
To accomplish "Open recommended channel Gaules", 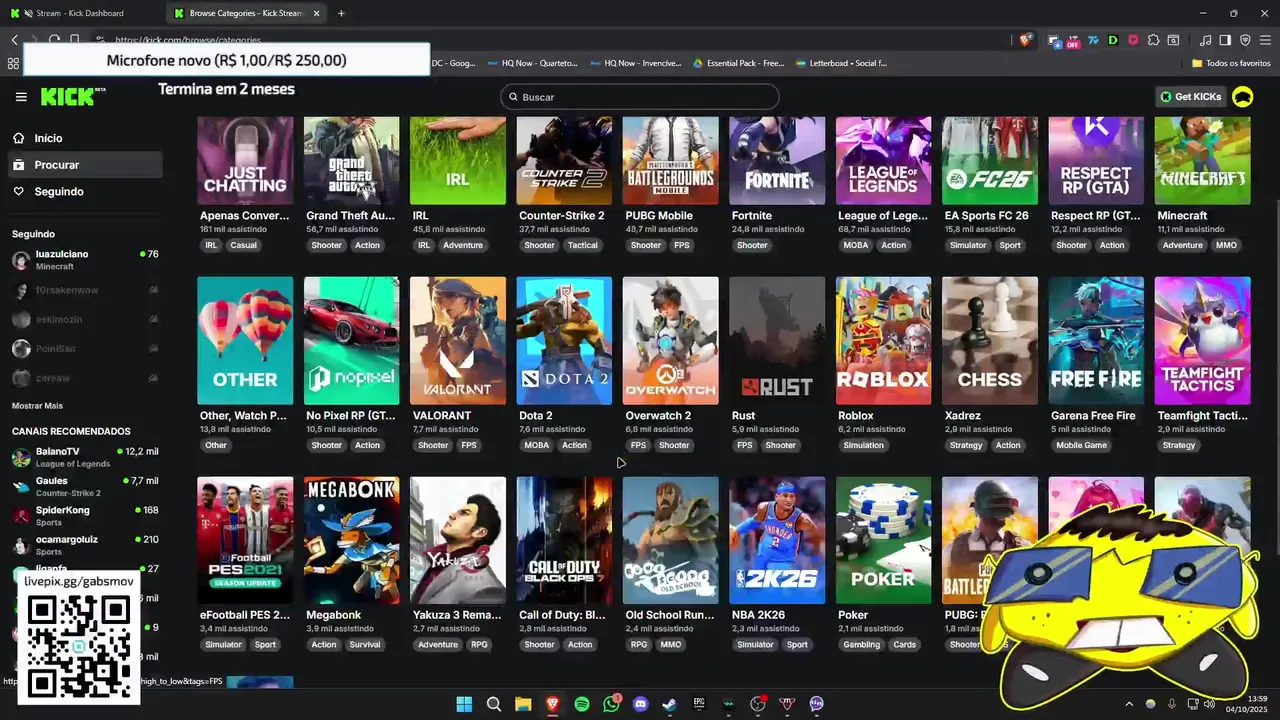I will [x=84, y=486].
